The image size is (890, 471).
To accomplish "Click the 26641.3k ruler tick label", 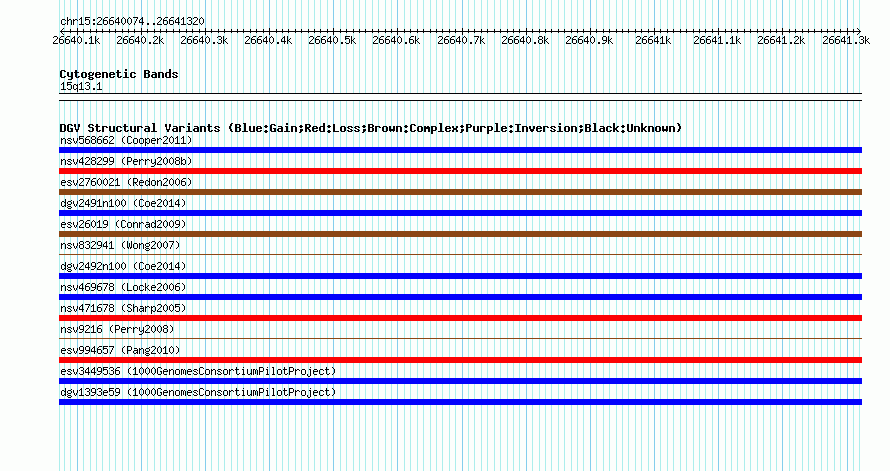I will point(846,40).
